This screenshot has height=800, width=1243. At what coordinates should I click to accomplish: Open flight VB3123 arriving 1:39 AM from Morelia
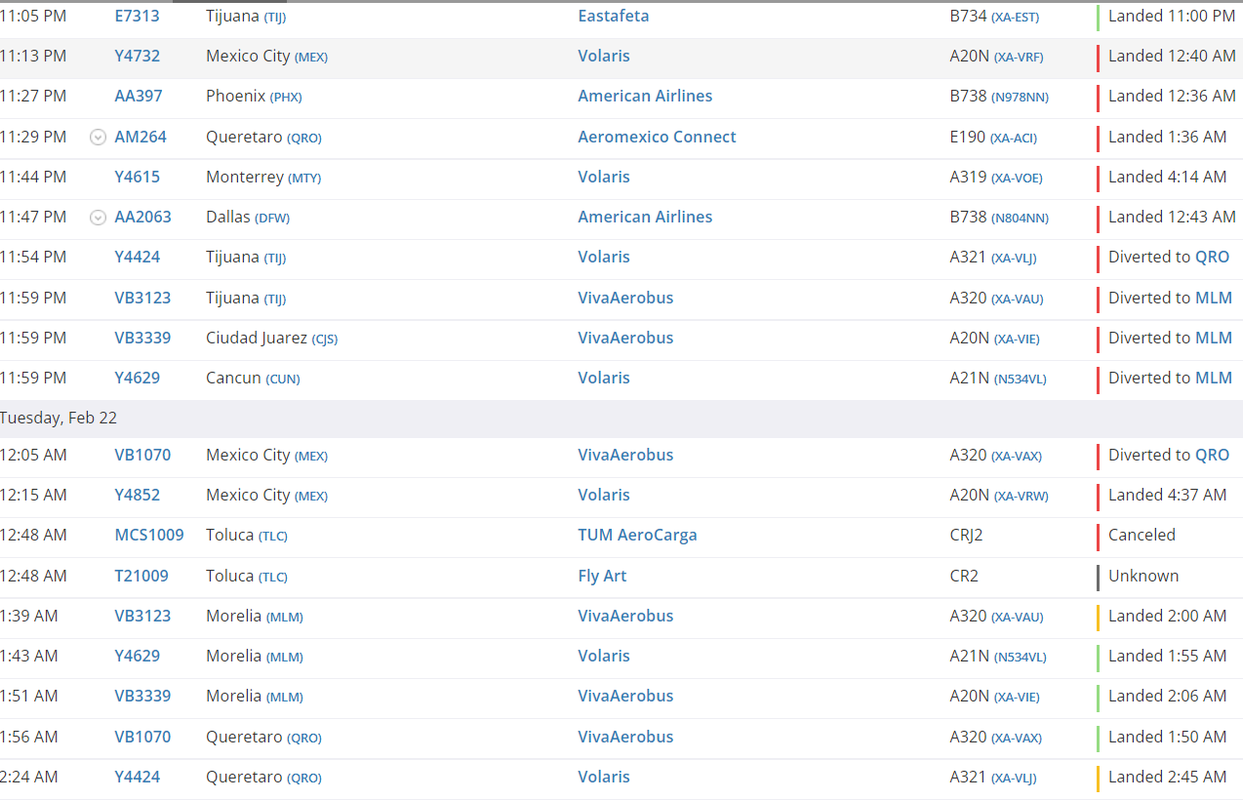(x=142, y=616)
